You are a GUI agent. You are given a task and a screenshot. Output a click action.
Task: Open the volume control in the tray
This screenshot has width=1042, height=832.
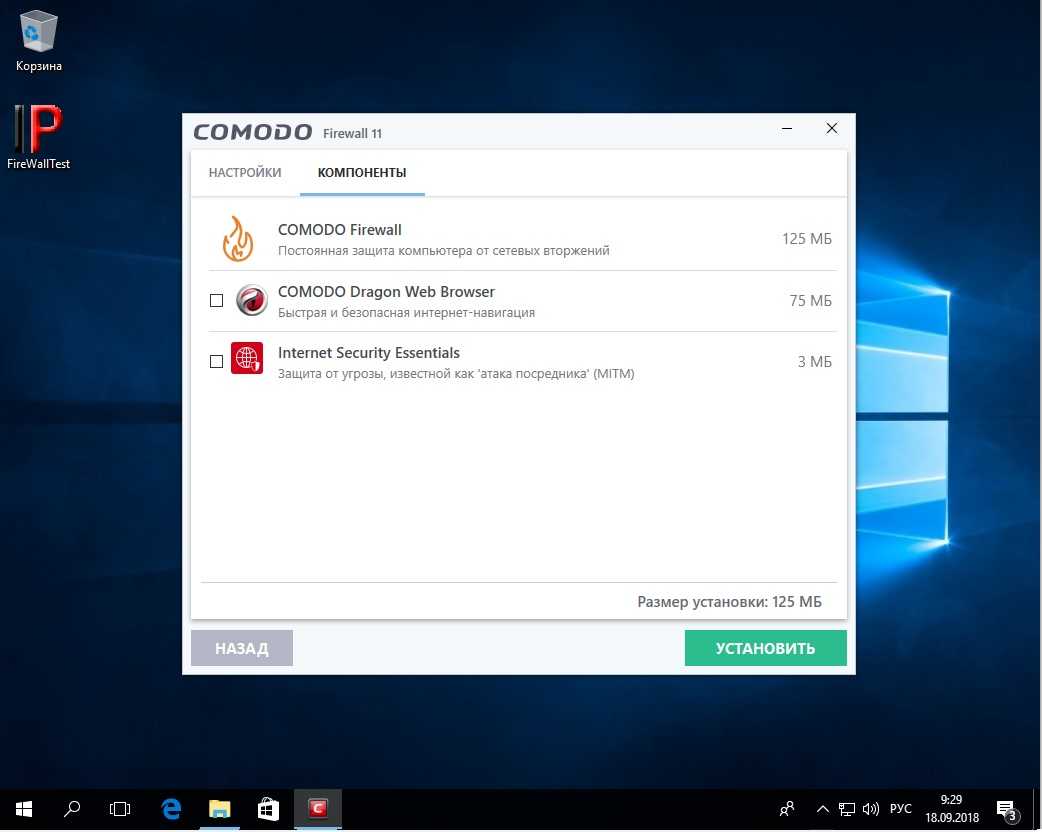tap(870, 809)
